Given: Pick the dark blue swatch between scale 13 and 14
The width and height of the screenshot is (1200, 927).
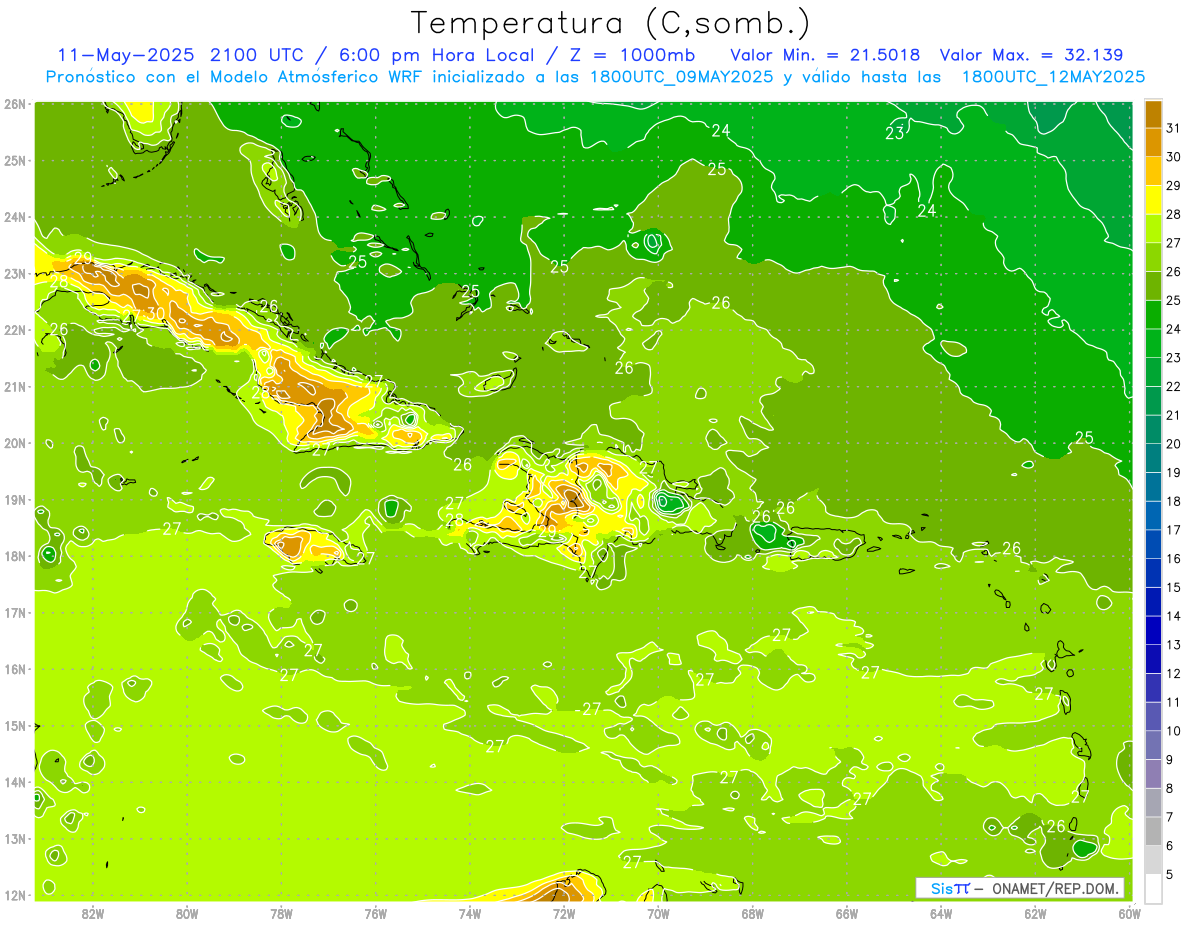Looking at the screenshot, I should click(1153, 630).
